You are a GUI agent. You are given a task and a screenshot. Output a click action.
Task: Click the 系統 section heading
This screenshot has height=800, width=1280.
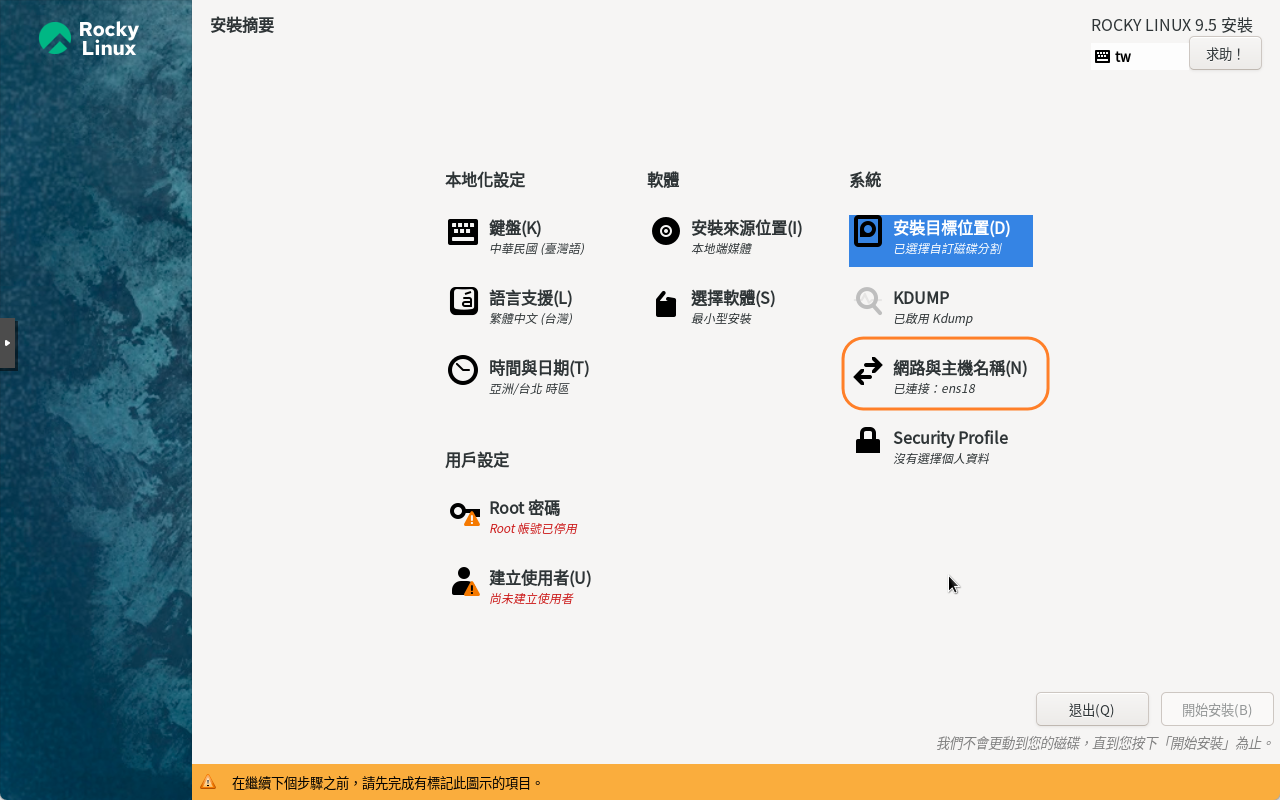pyautogui.click(x=865, y=180)
